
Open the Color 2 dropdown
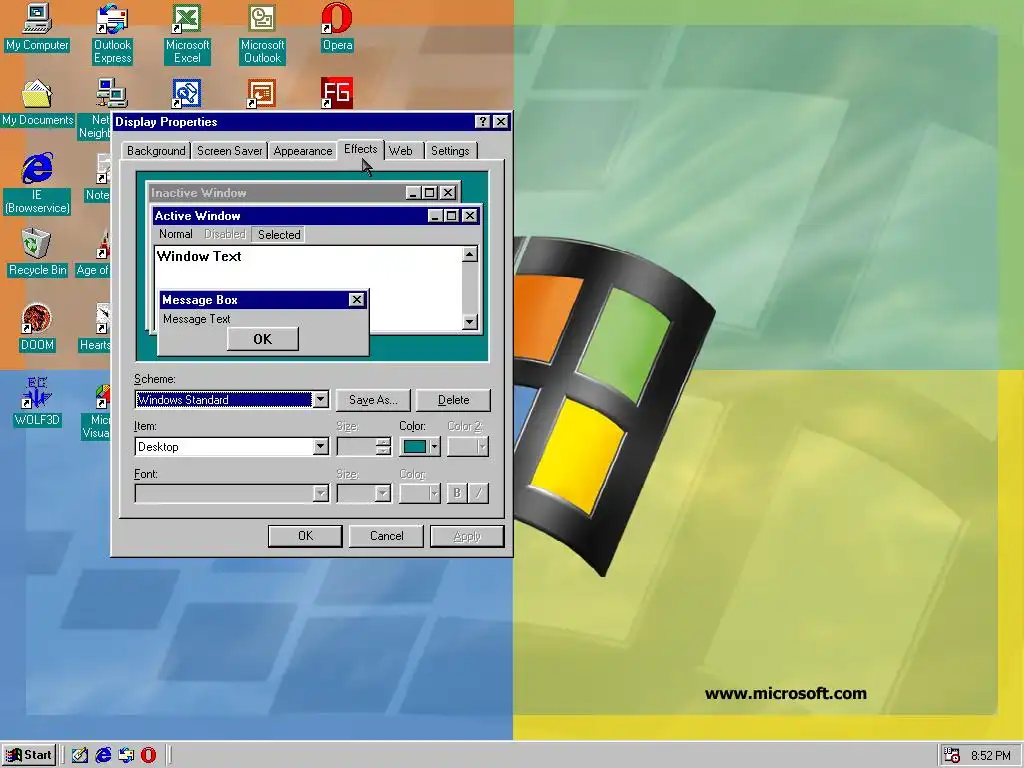click(x=468, y=447)
